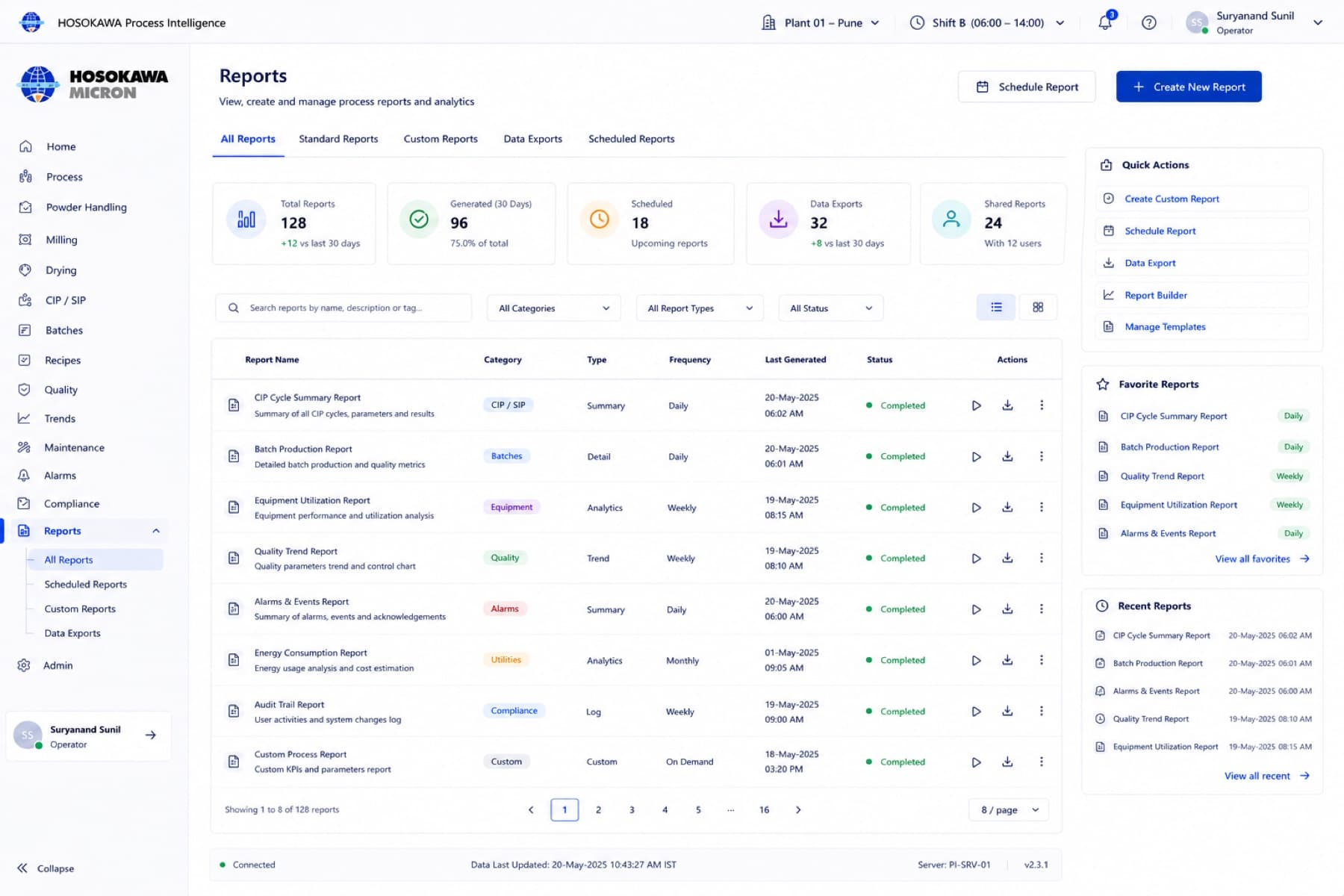Open the help question mark icon

[1149, 23]
